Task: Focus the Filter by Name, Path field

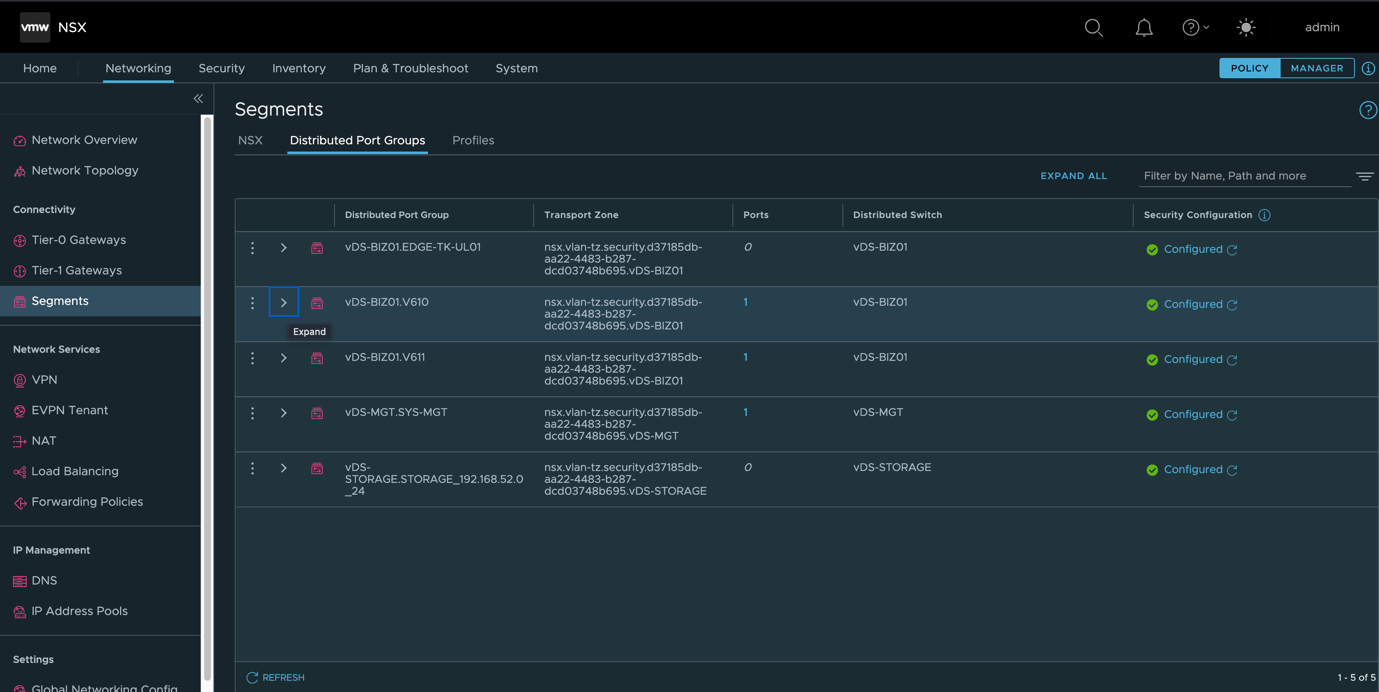Action: (1244, 176)
